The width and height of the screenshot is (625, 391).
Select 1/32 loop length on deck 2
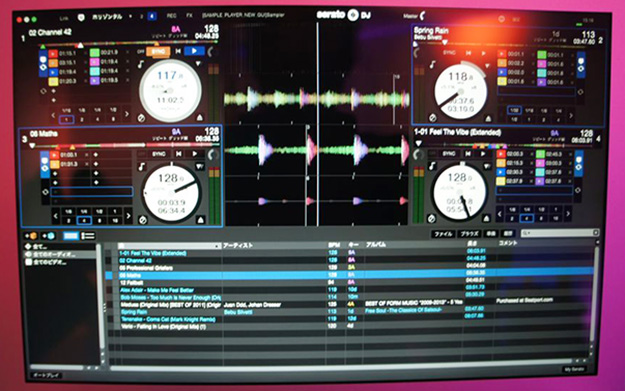(x=514, y=110)
